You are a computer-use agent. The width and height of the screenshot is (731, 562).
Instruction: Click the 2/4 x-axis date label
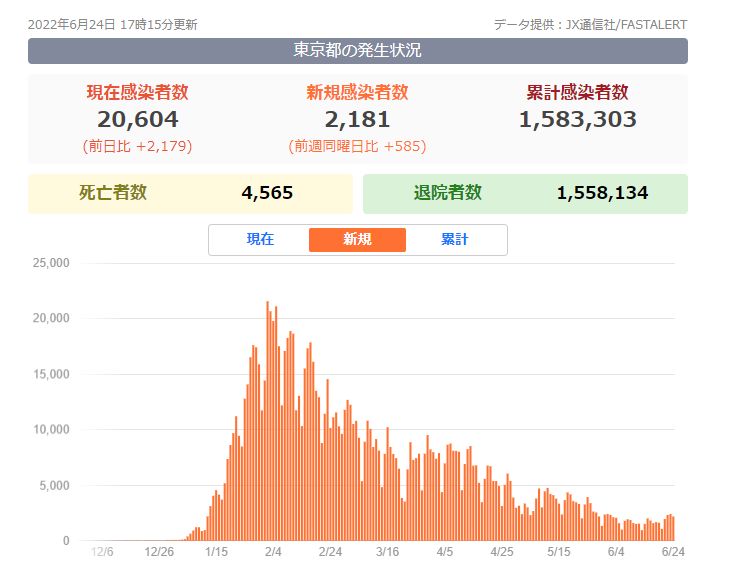click(x=273, y=552)
